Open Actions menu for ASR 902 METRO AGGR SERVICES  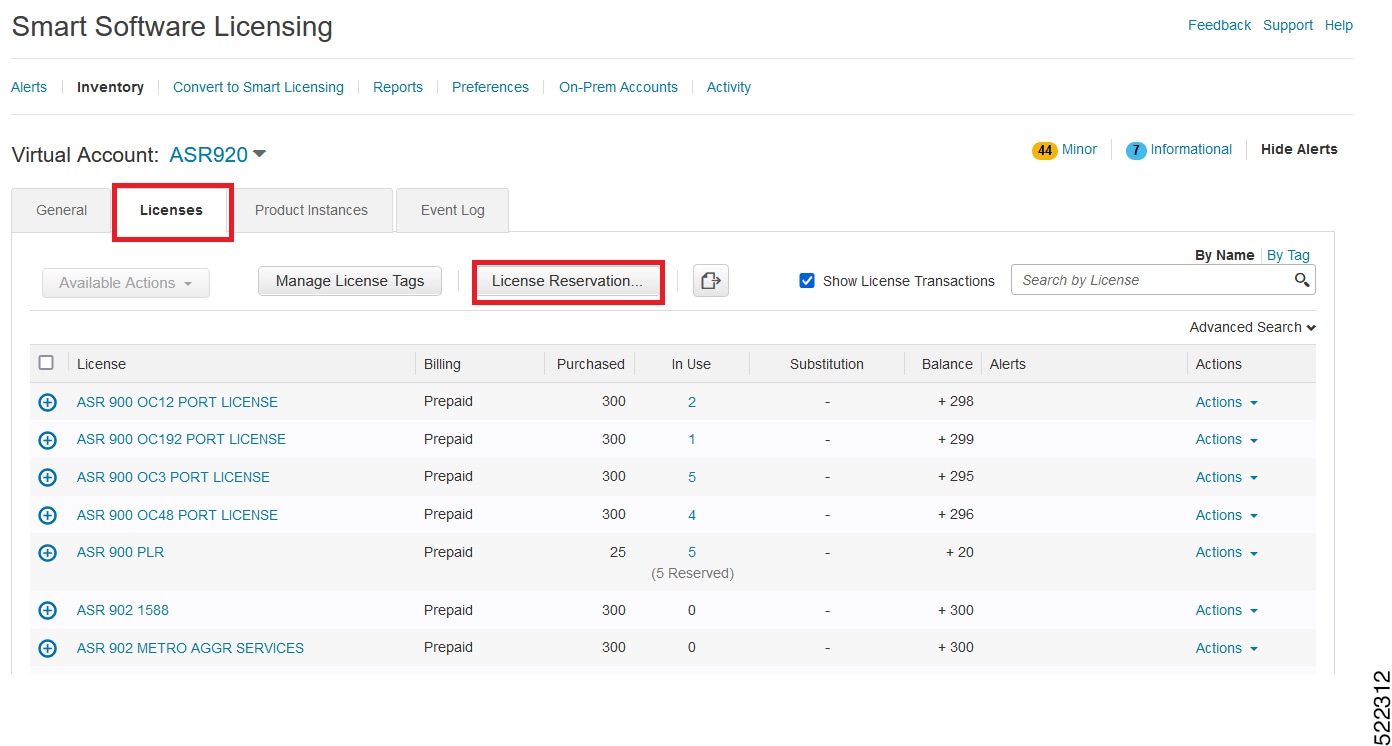tap(1226, 648)
